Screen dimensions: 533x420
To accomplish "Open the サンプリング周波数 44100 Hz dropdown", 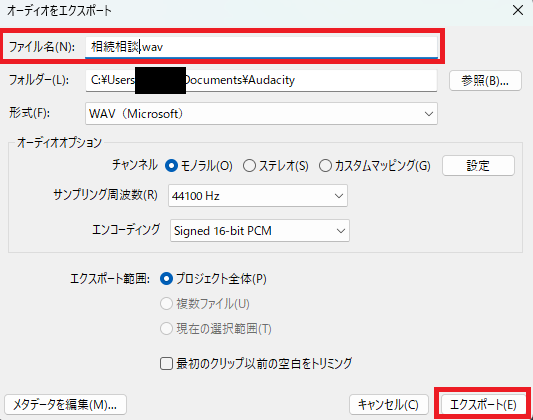I will (258, 196).
